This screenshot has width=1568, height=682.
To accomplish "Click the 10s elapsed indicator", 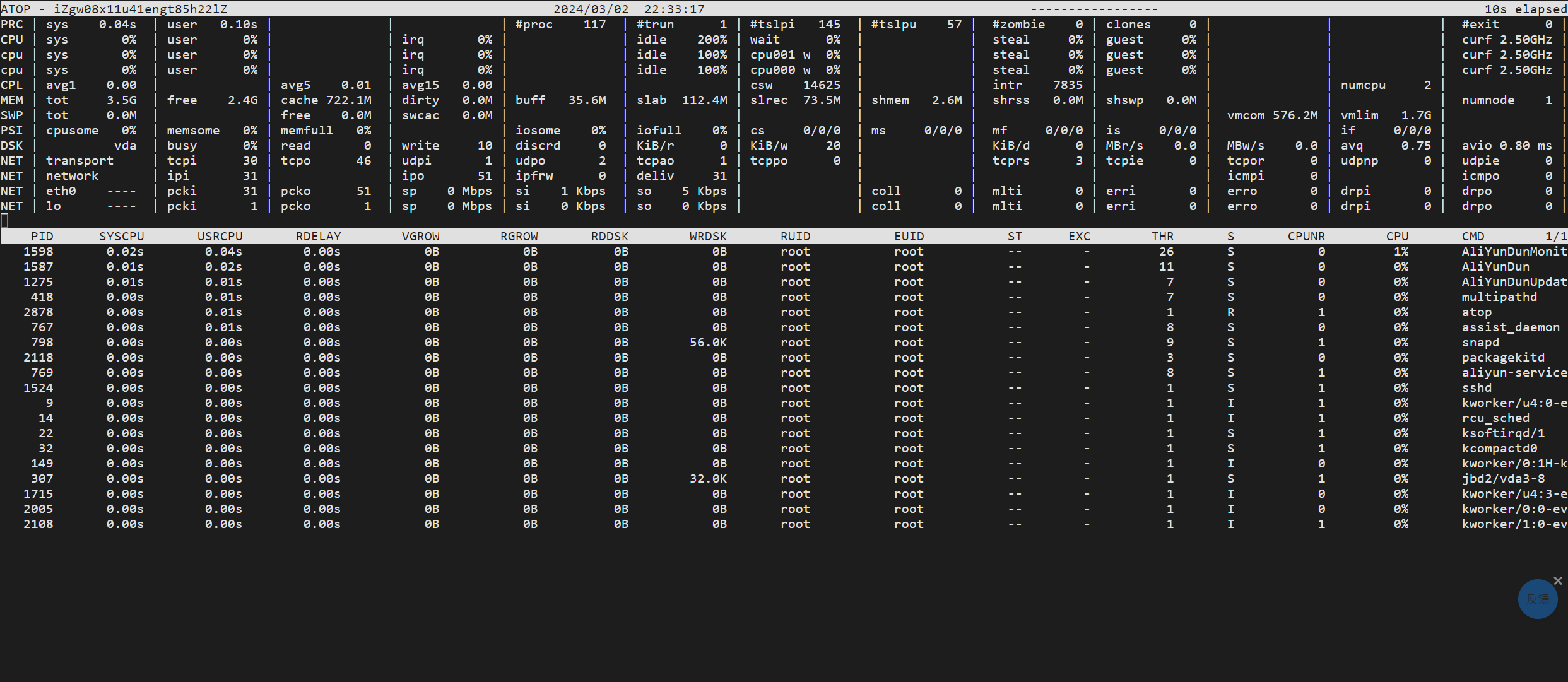I will click(x=1524, y=9).
